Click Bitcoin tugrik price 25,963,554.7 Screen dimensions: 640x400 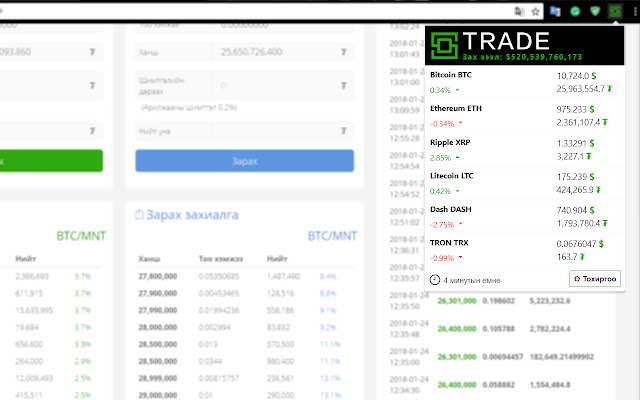tap(584, 89)
